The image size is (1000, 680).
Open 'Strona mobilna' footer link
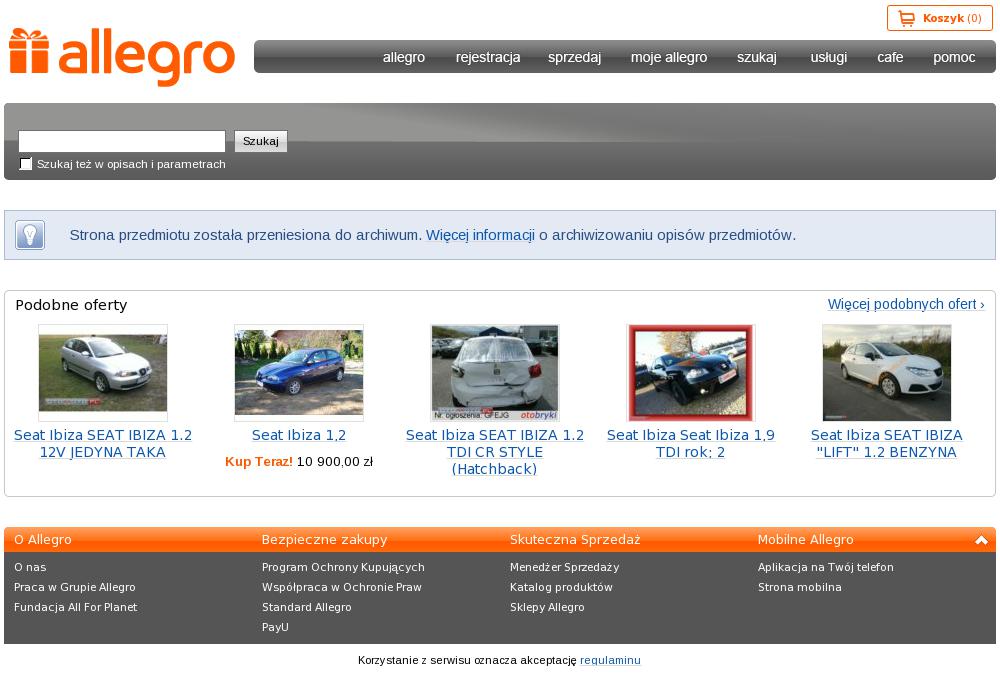(800, 587)
